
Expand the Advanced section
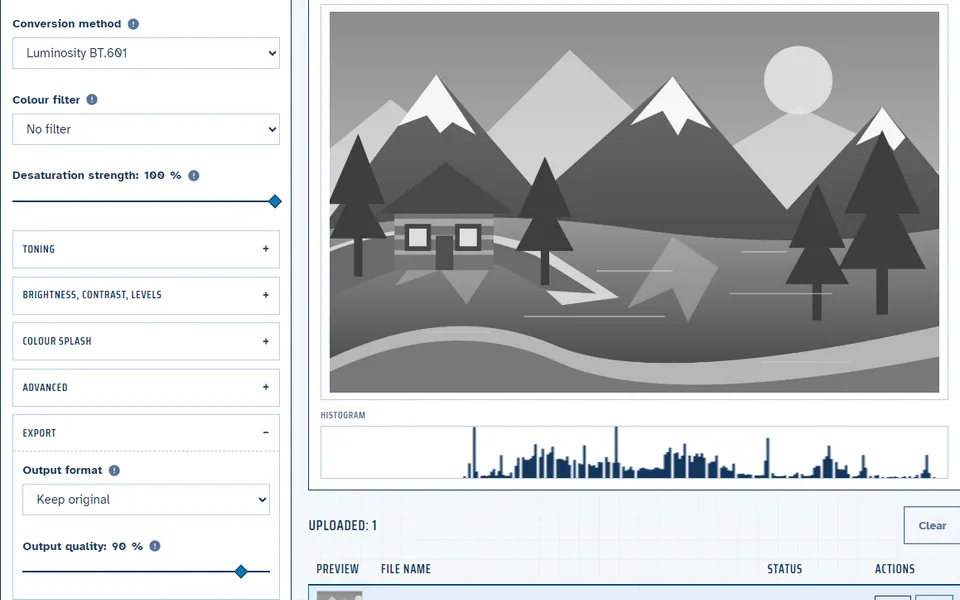pyautogui.click(x=146, y=387)
